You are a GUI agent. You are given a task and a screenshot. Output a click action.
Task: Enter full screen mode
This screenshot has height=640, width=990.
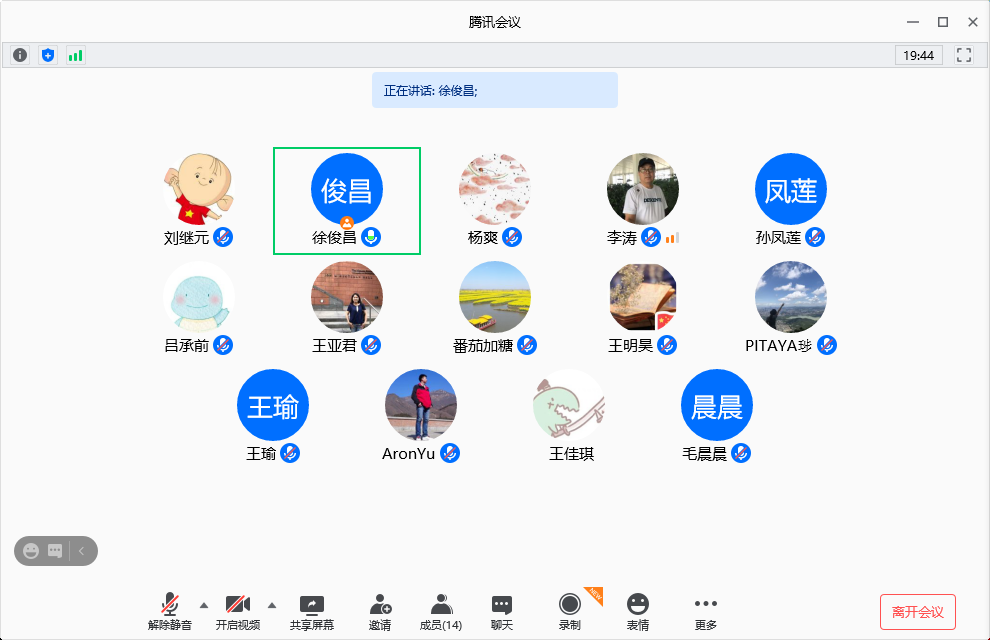[x=964, y=55]
